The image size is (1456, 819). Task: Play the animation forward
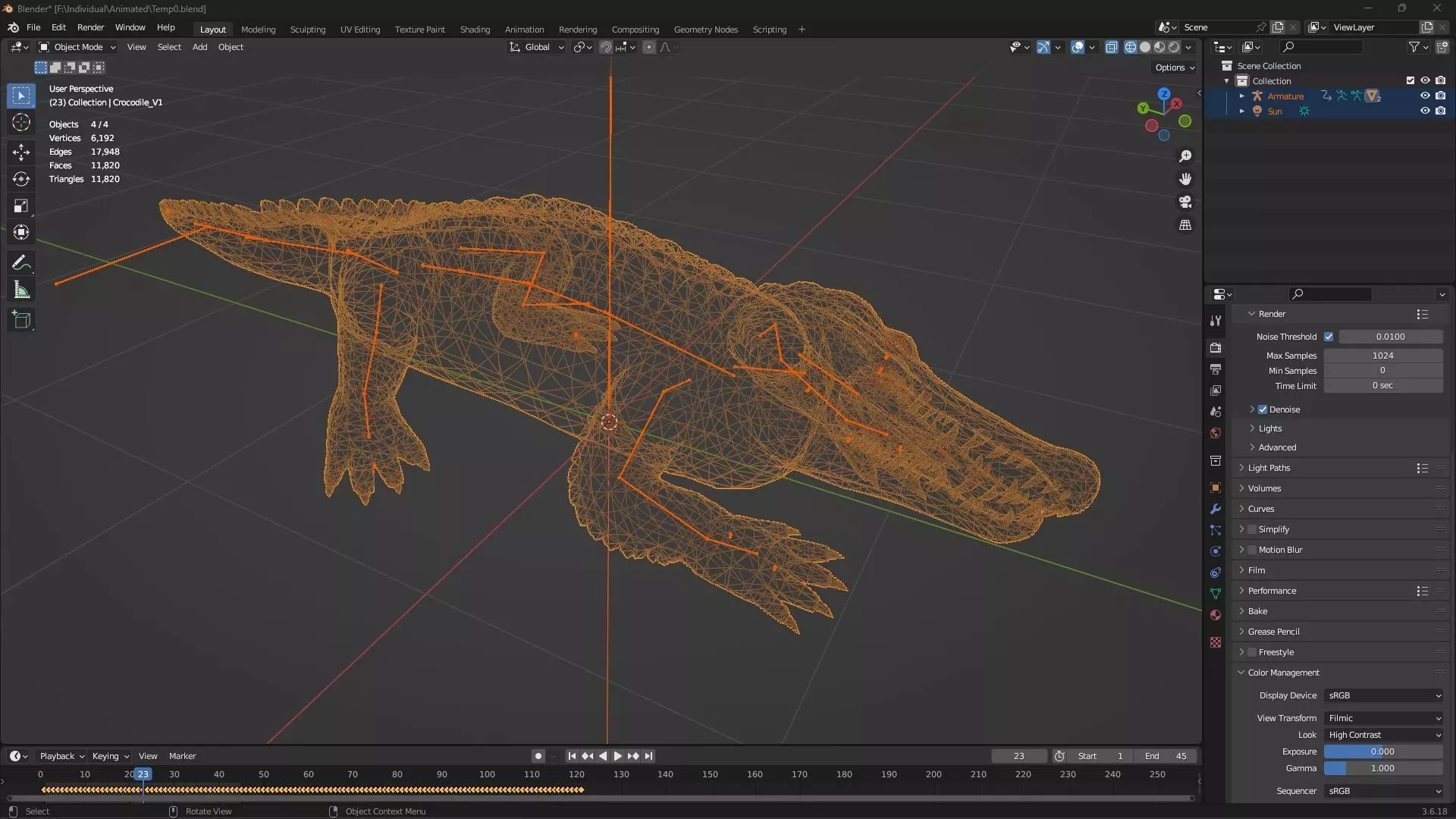(617, 756)
